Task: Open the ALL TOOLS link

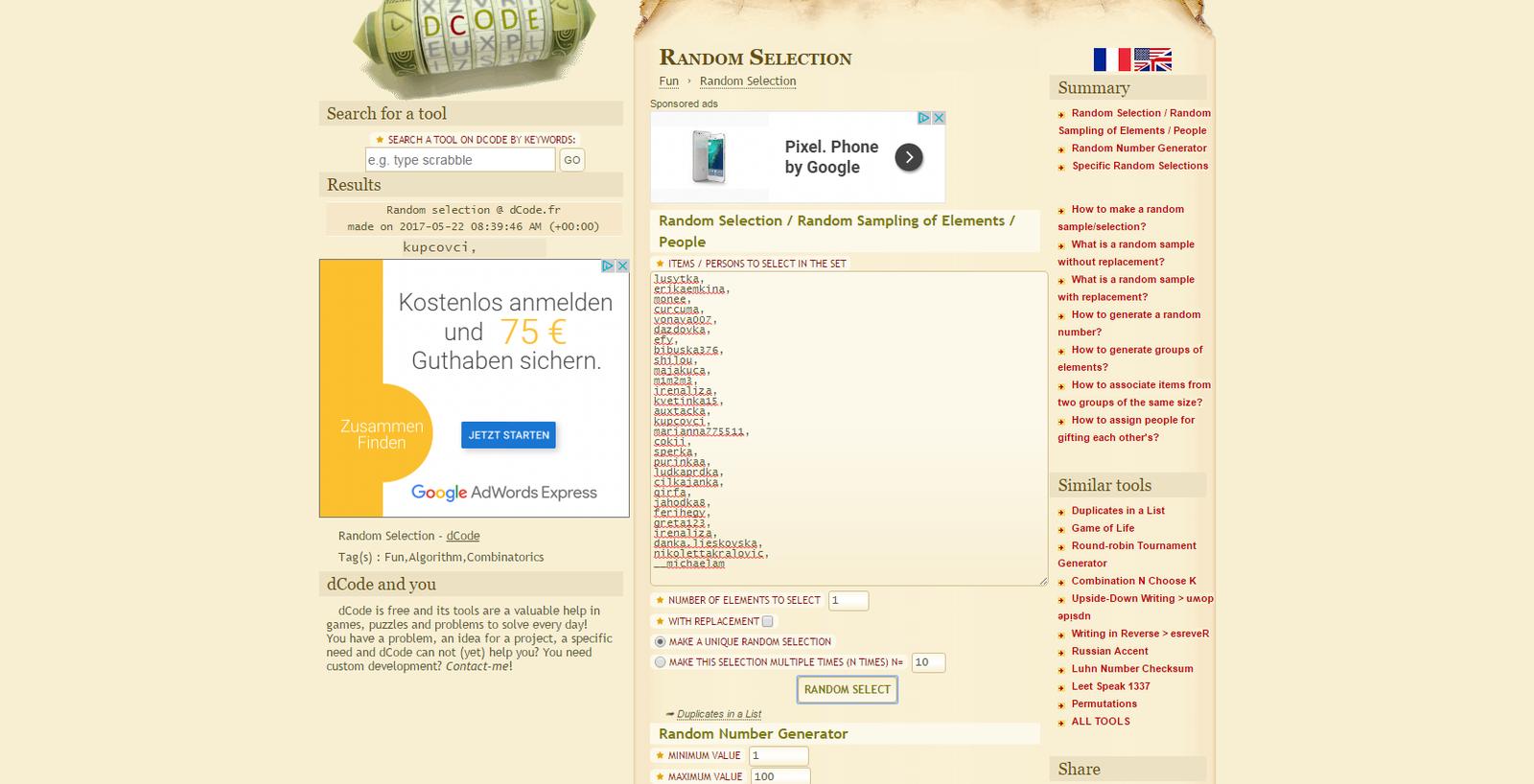Action: click(1100, 722)
